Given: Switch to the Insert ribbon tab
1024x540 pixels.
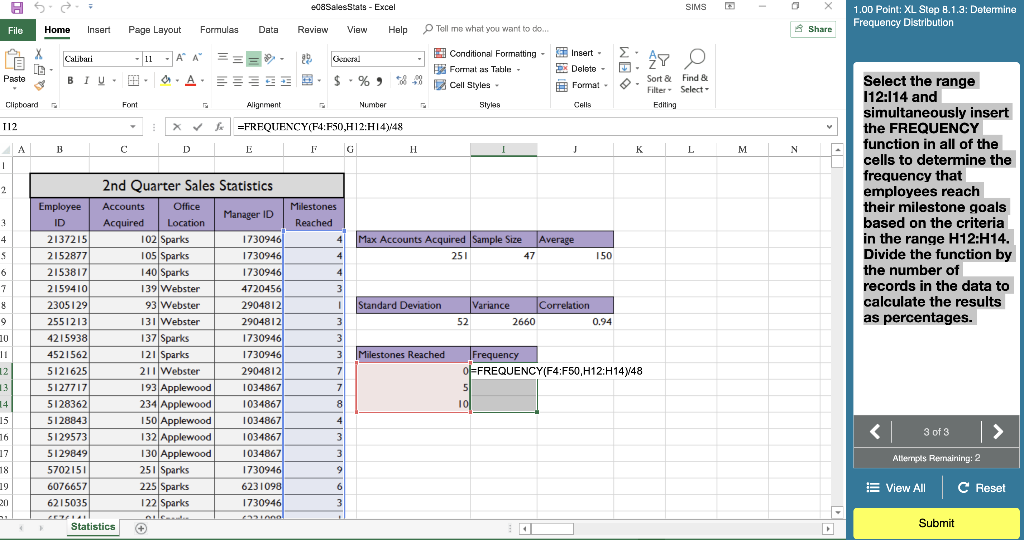Looking at the screenshot, I should (x=99, y=30).
